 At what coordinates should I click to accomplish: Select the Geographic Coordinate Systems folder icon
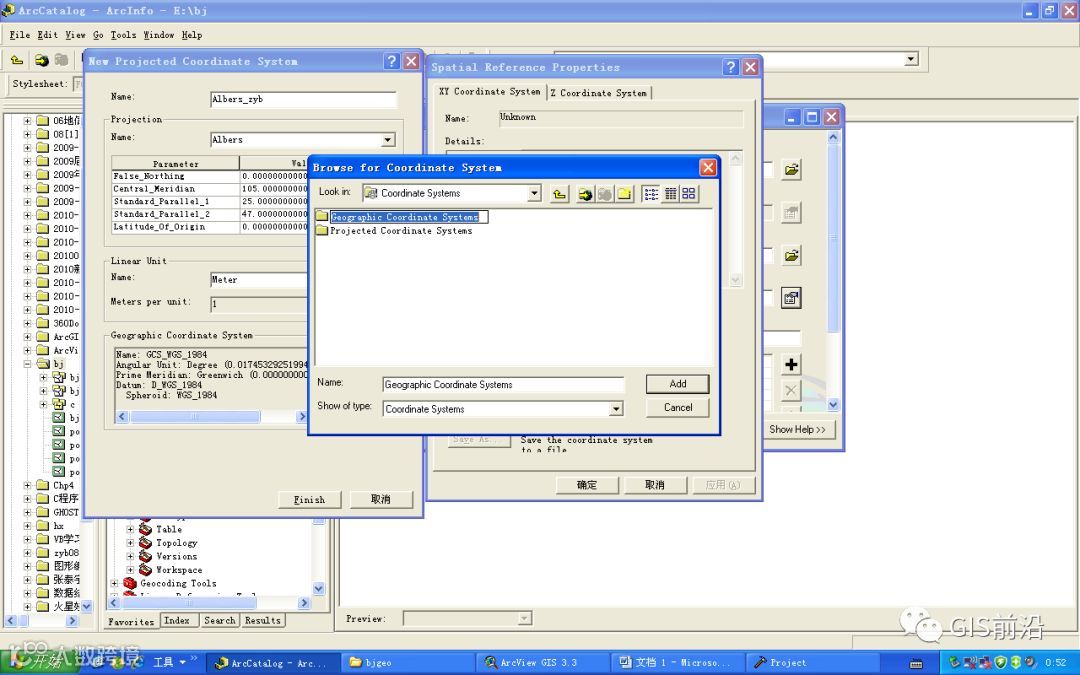(322, 217)
